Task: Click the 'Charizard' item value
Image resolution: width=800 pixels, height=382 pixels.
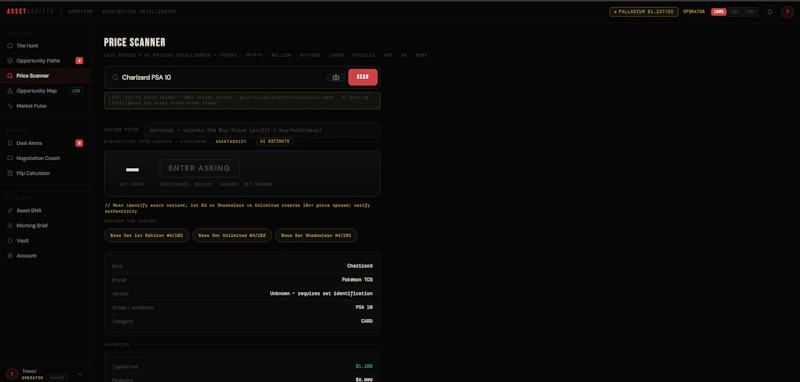Action: tap(360, 266)
